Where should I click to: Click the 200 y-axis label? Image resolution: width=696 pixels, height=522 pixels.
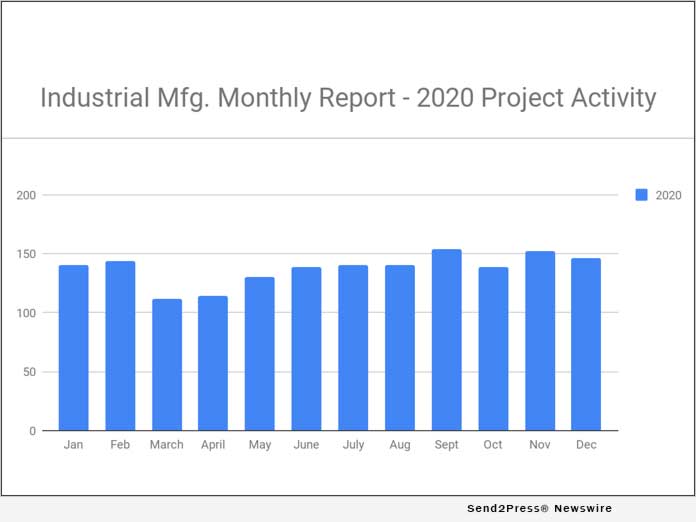26,195
